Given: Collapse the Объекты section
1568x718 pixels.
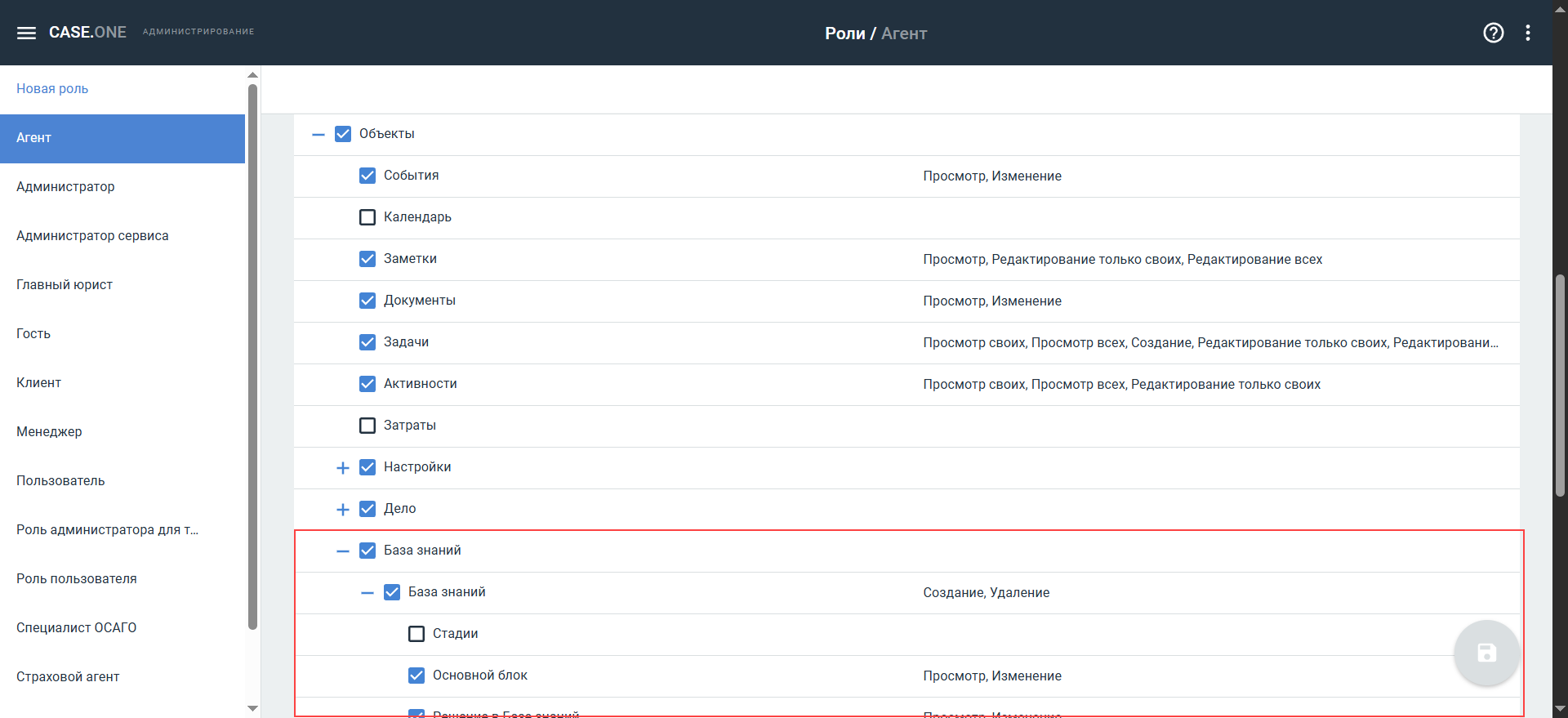Looking at the screenshot, I should [318, 134].
